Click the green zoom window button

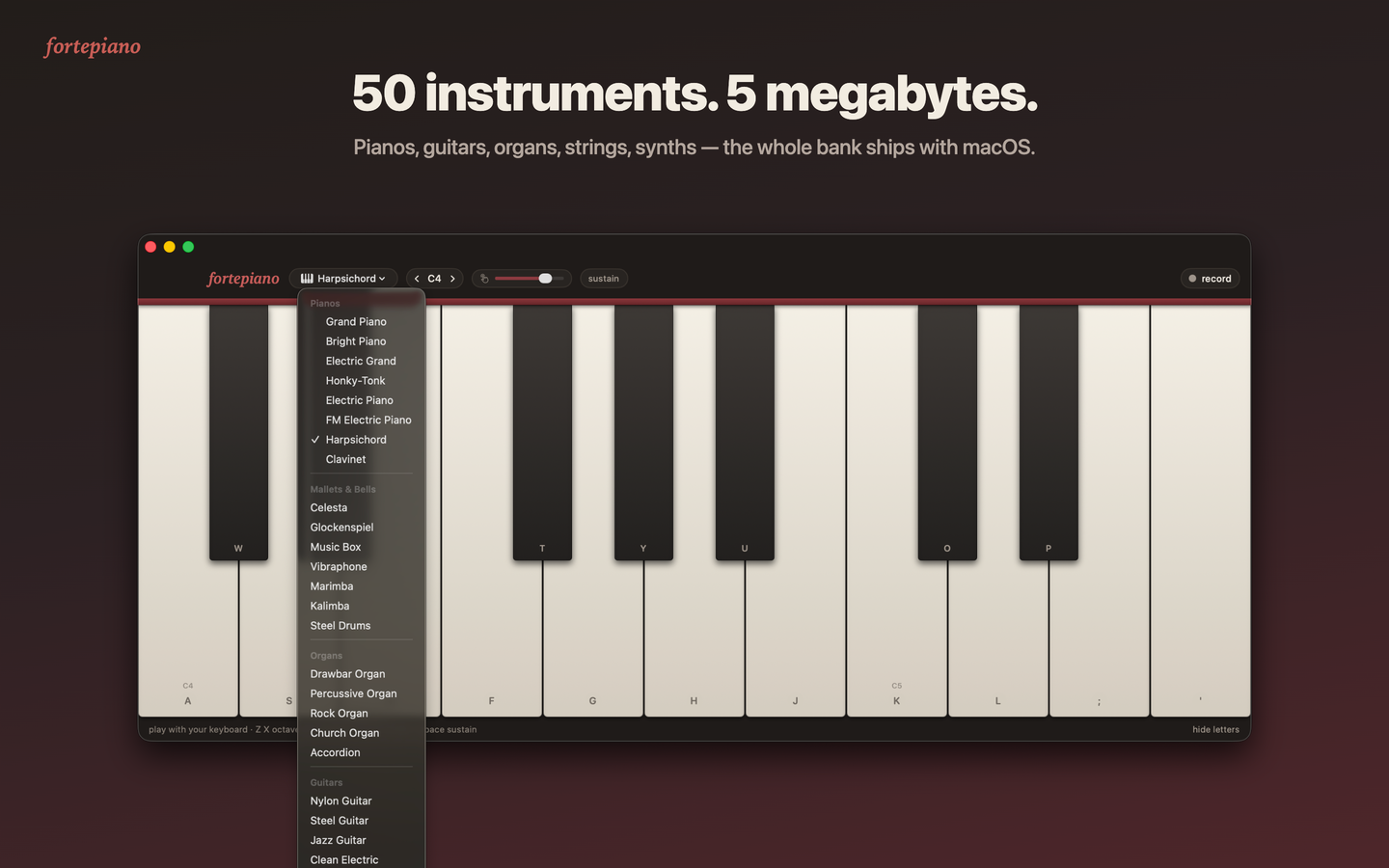point(188,247)
